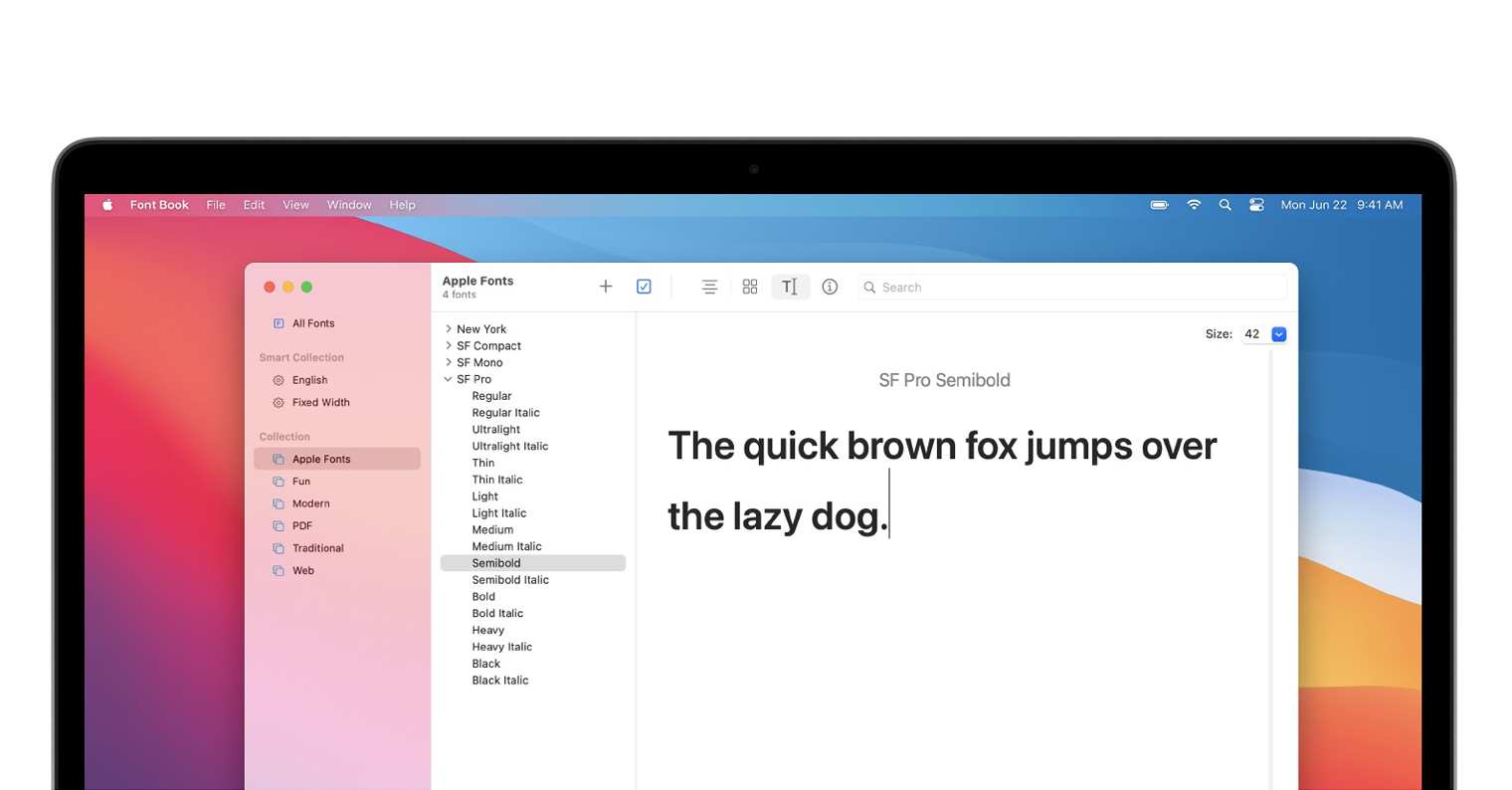Open the Edit menu
Screen dimensions: 1512x790
pos(254,205)
